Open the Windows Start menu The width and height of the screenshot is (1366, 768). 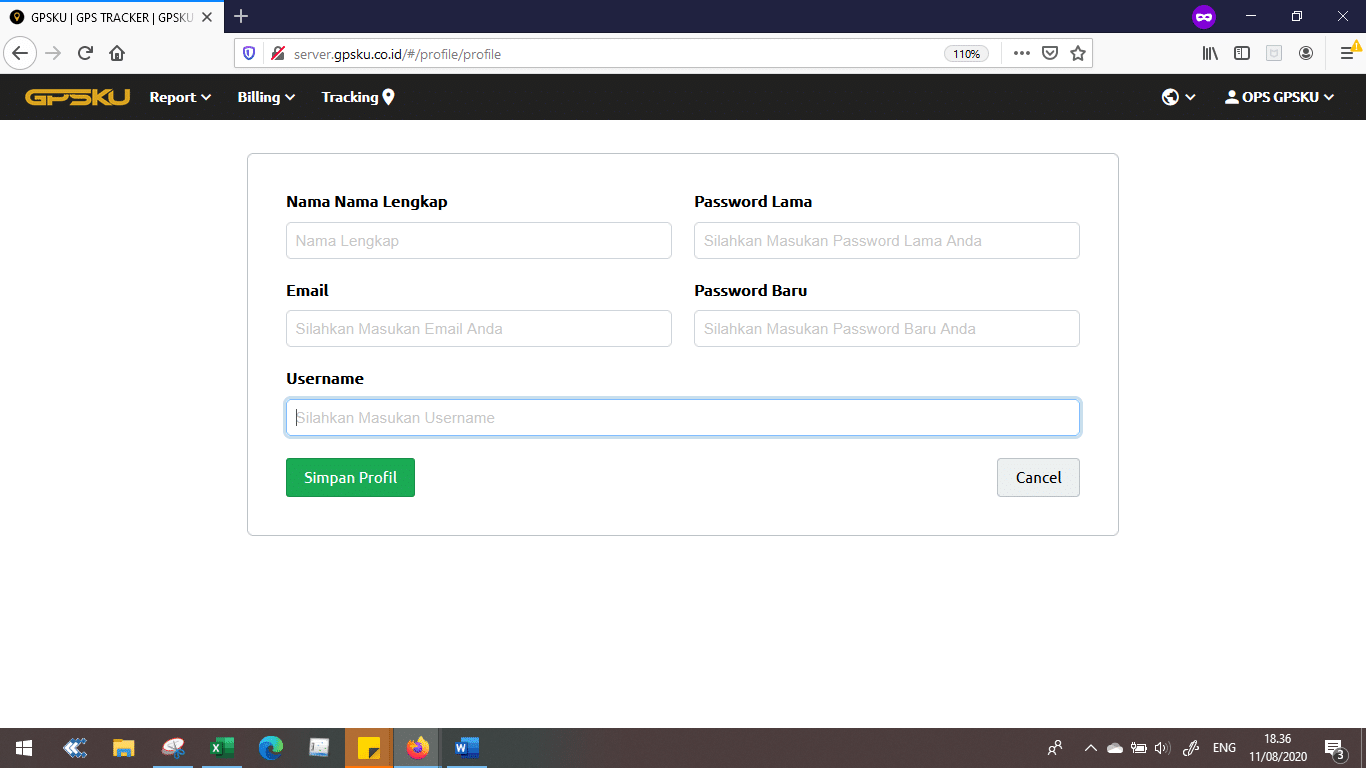pos(24,748)
